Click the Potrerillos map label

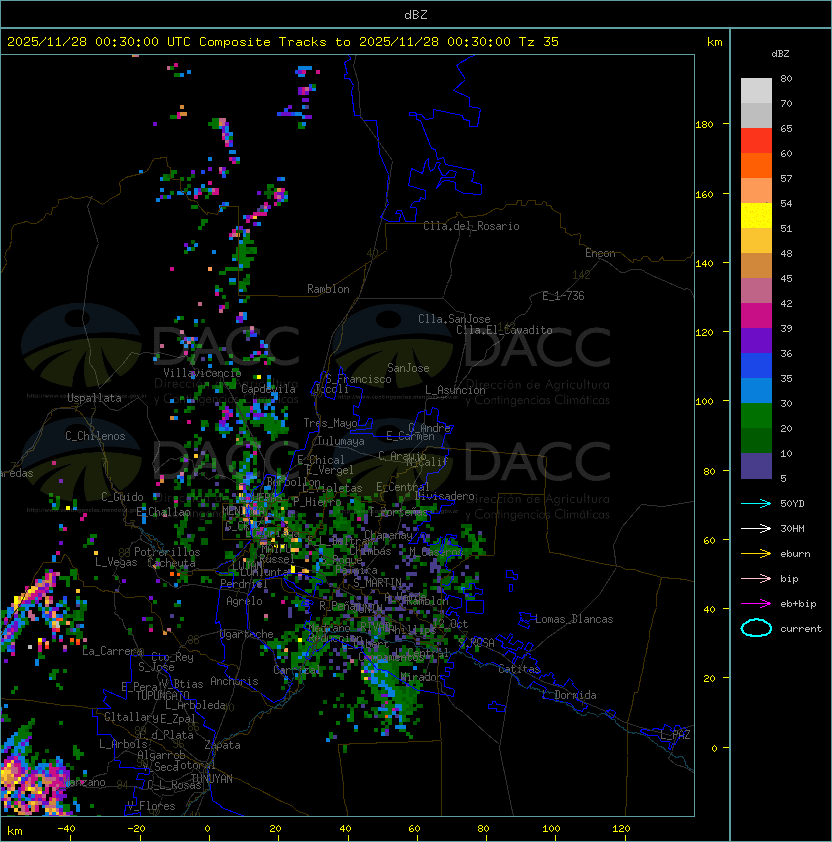(x=167, y=552)
